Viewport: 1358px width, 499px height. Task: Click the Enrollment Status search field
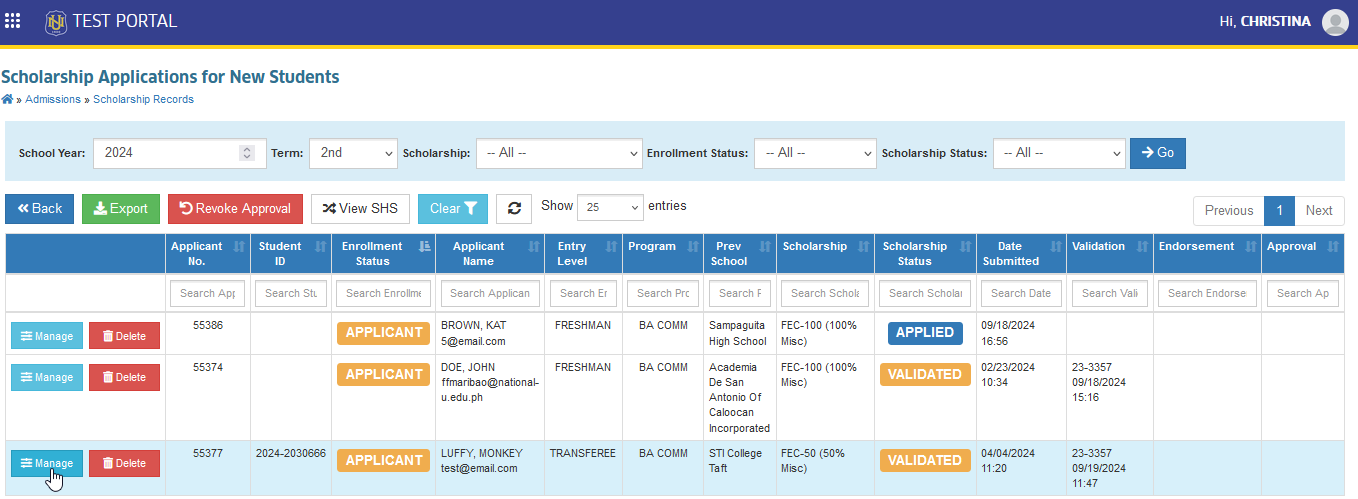[x=384, y=293]
